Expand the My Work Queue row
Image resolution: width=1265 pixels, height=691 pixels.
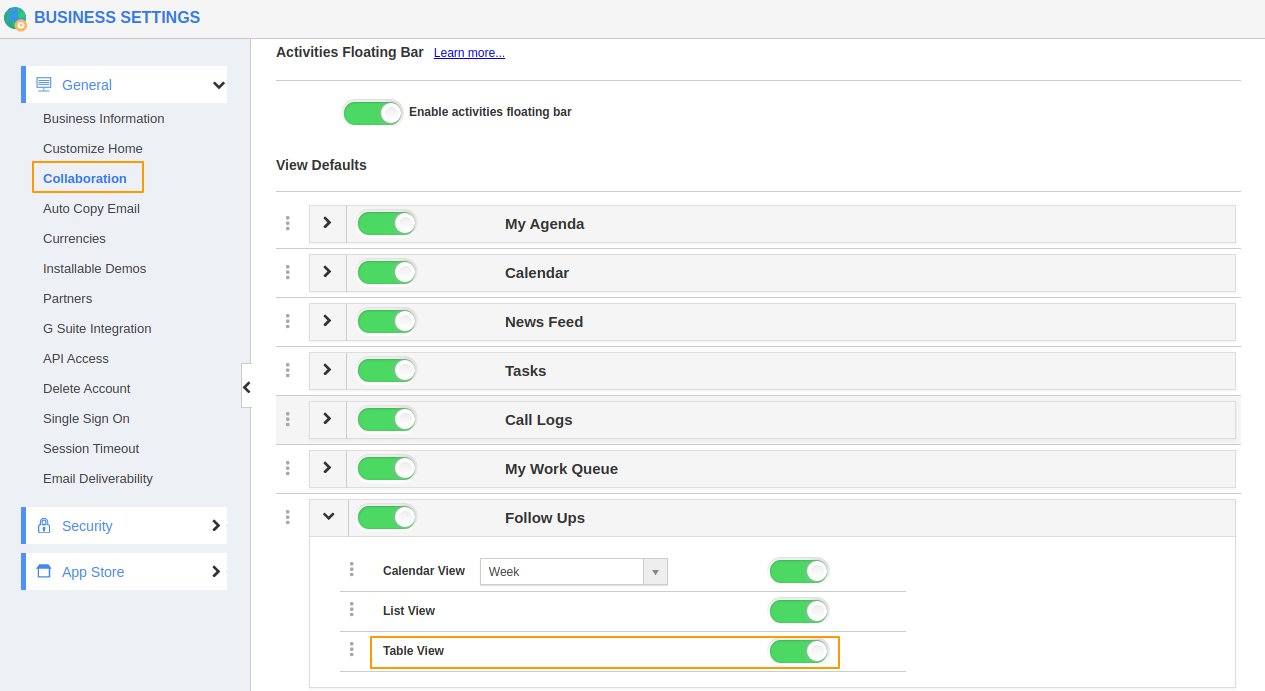pos(327,468)
